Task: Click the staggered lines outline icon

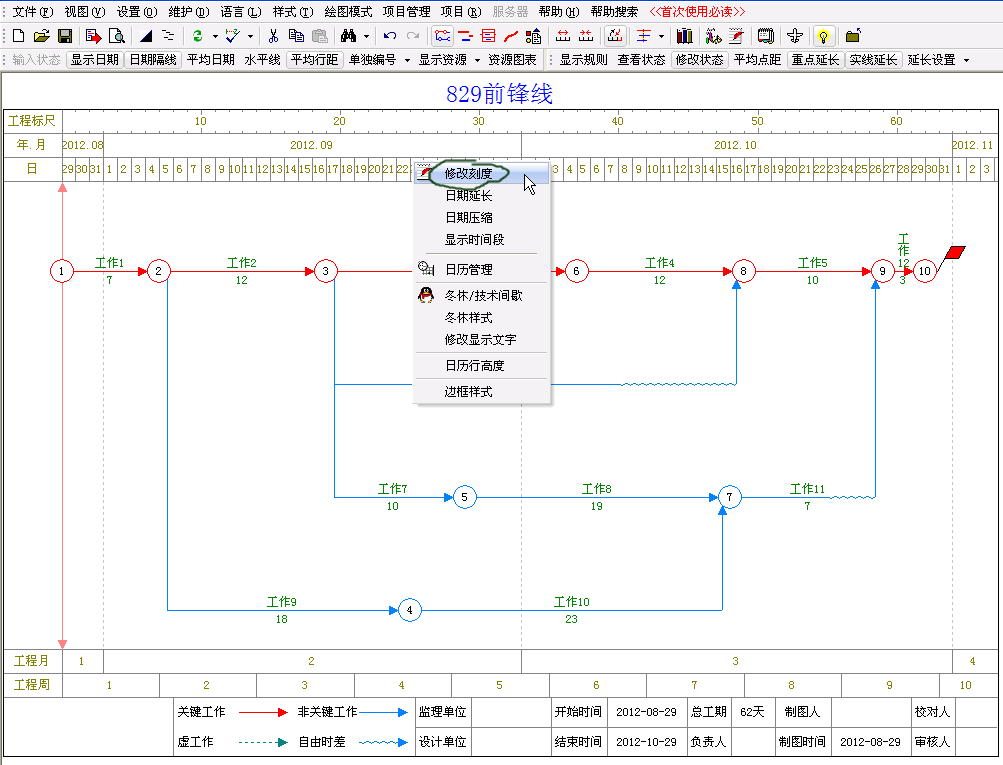Action: (x=168, y=36)
